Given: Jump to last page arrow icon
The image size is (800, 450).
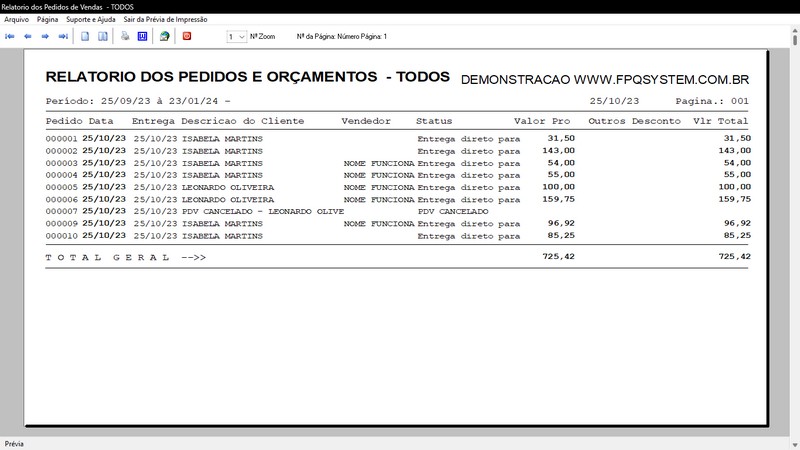Looking at the screenshot, I should point(63,36).
